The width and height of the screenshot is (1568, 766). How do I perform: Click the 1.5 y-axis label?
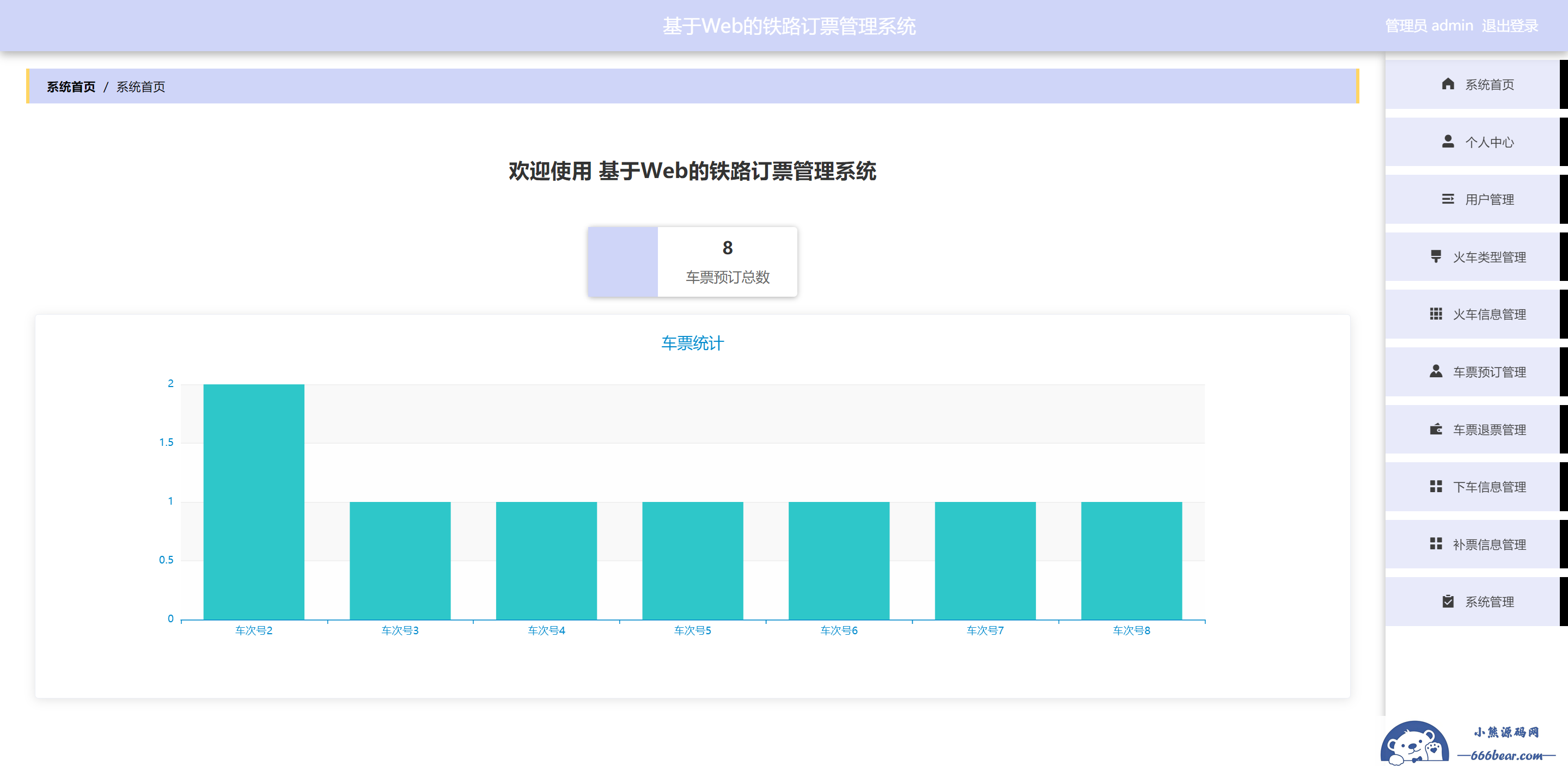166,442
